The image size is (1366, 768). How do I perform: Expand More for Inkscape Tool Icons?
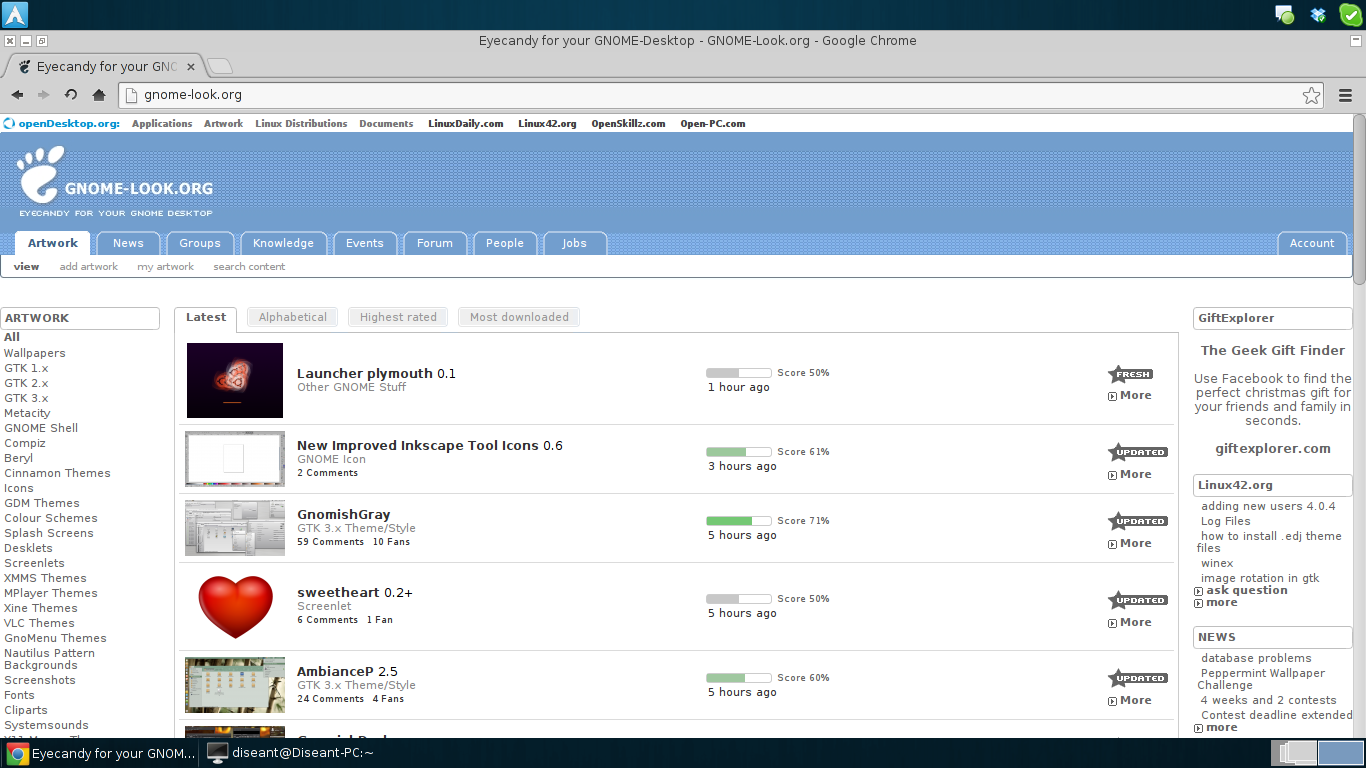point(1130,474)
